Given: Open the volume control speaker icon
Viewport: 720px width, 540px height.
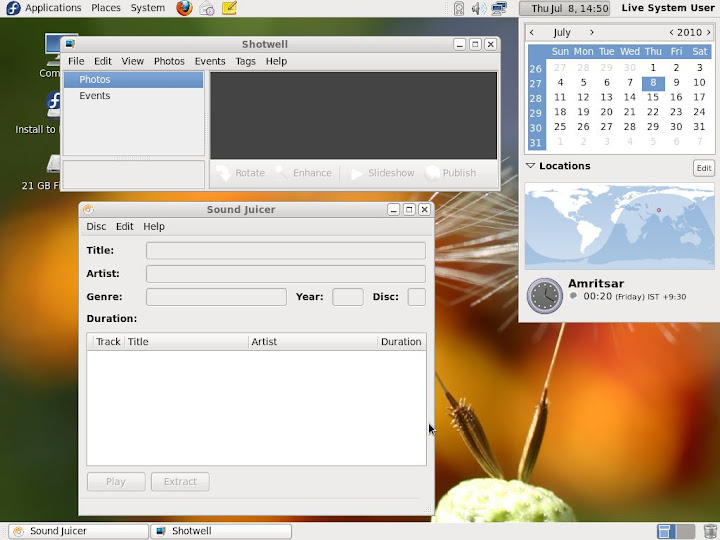Looking at the screenshot, I should click(x=478, y=8).
